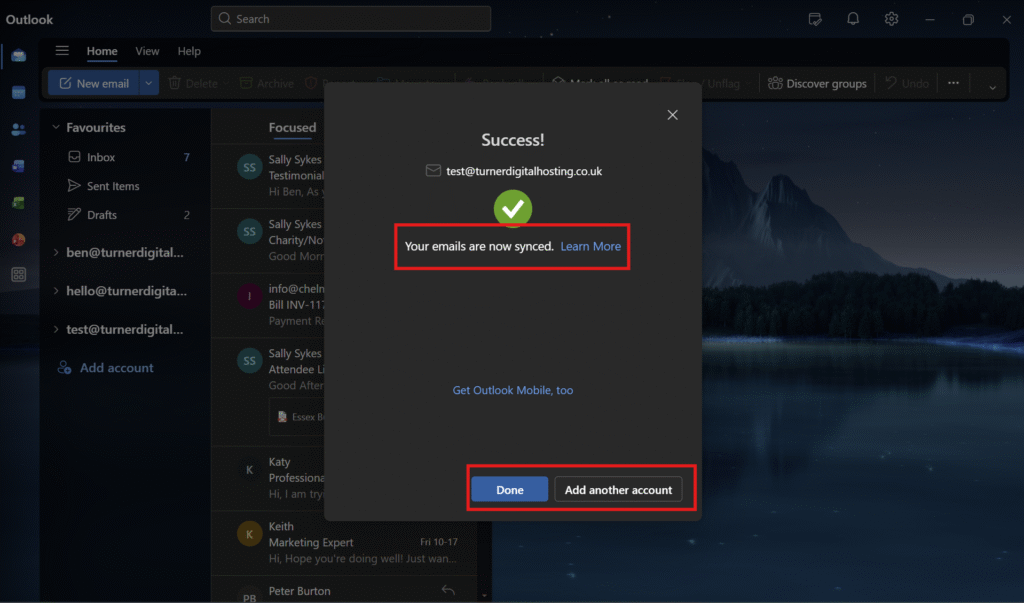Open the Word app icon in sidebar
This screenshot has height=603, width=1024.
pos(18,166)
